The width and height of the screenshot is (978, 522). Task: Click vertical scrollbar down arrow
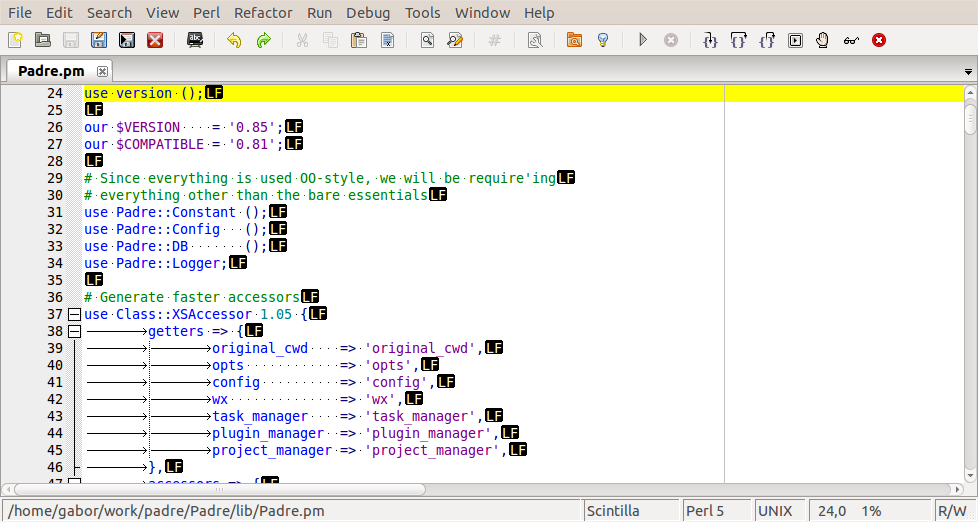970,476
